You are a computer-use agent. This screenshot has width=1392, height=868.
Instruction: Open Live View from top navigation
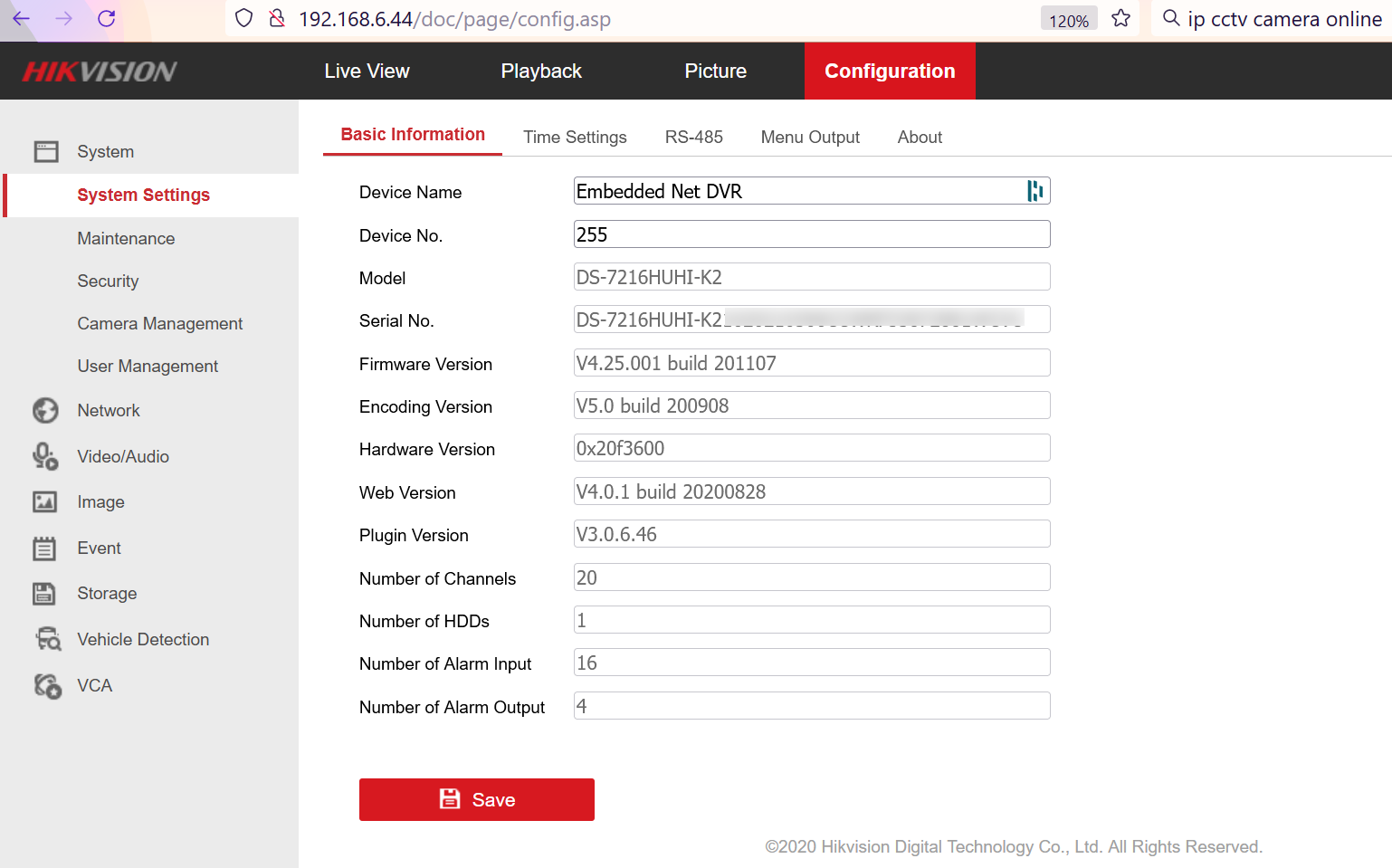pyautogui.click(x=367, y=72)
